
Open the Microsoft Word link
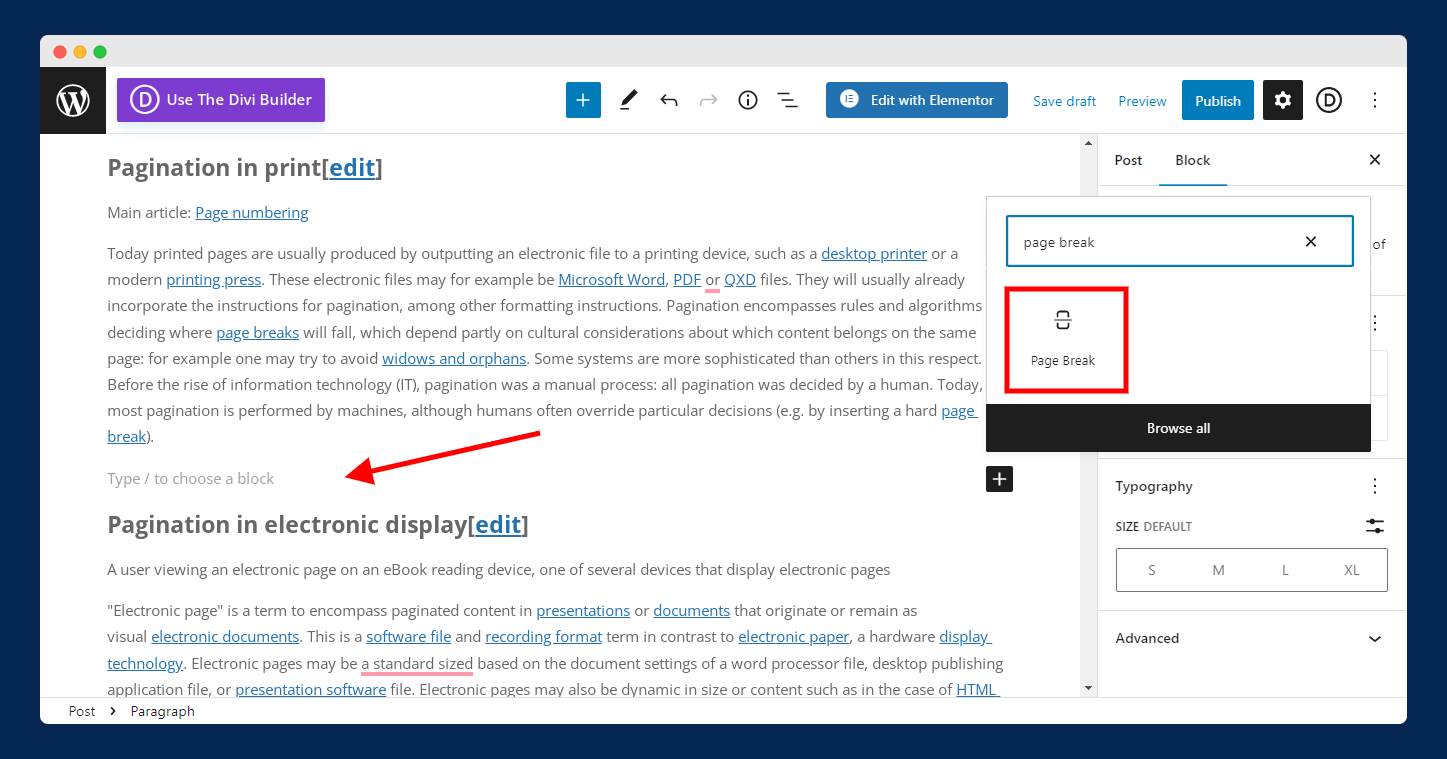click(611, 279)
